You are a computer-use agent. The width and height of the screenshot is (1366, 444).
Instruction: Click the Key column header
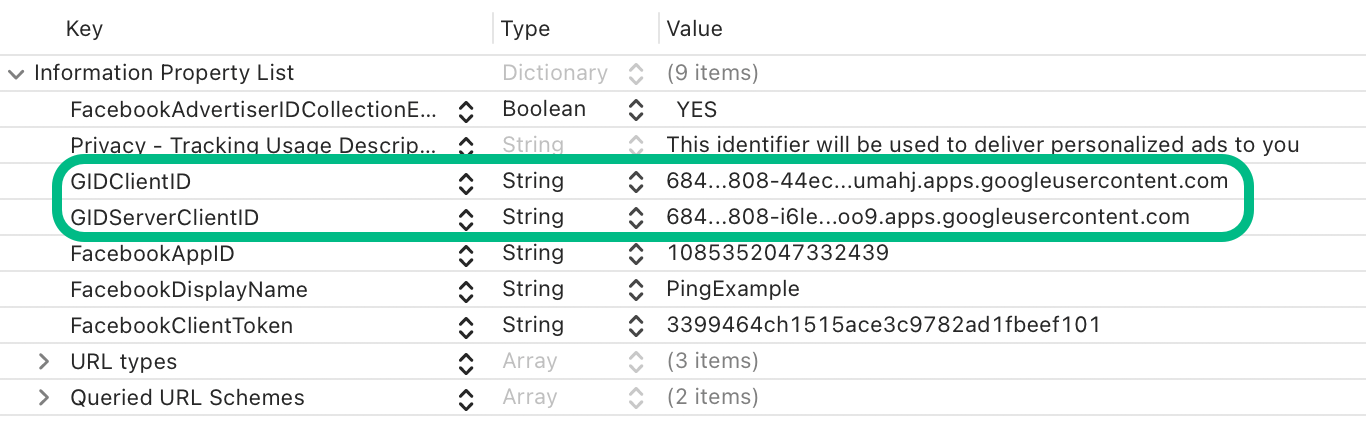(x=84, y=29)
